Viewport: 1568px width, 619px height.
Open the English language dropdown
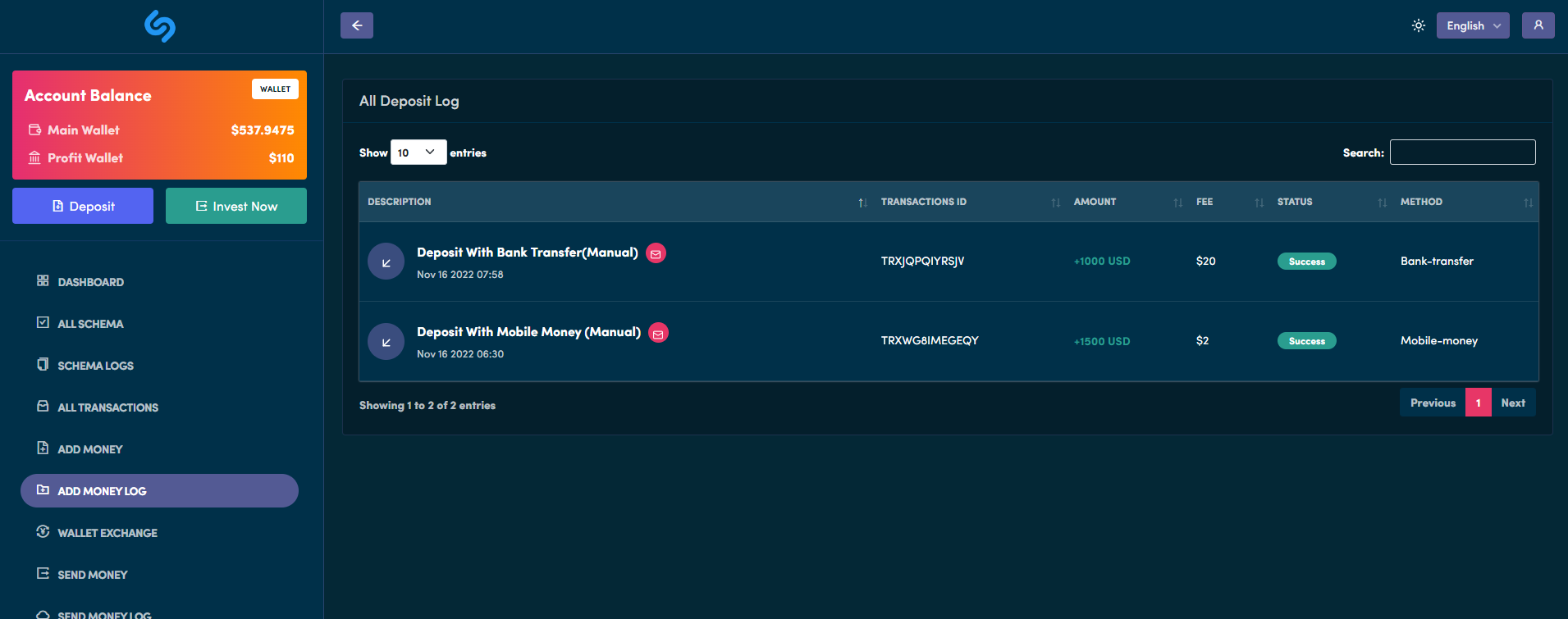click(x=1472, y=25)
